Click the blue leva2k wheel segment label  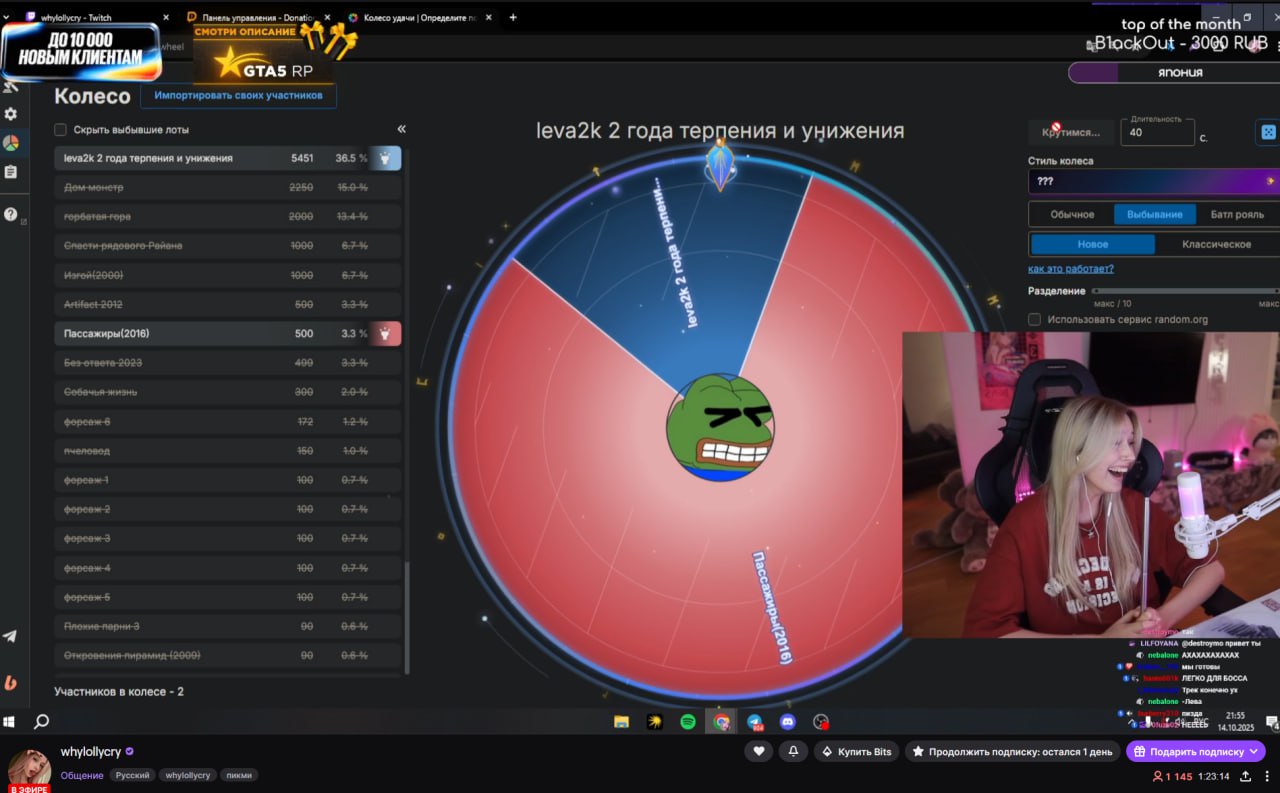point(674,251)
